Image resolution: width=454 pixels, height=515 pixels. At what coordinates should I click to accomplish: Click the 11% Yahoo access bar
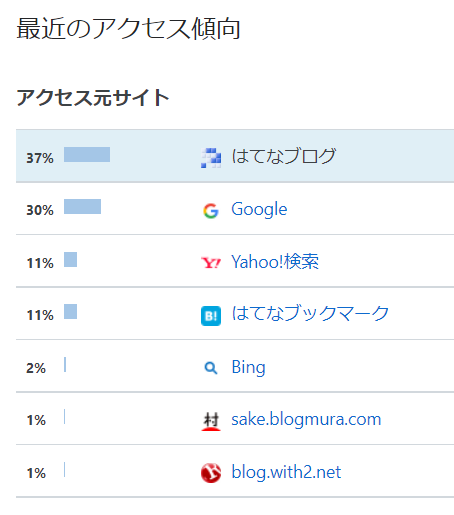click(x=70, y=259)
